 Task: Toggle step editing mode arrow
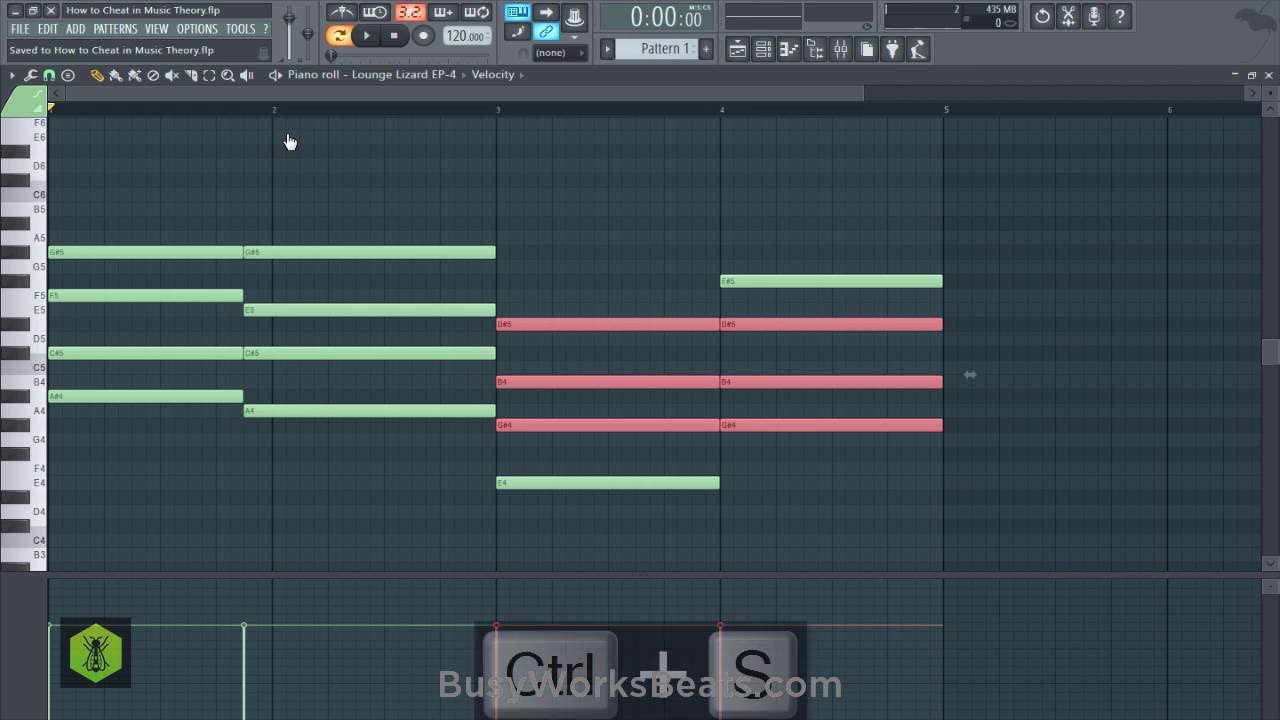pos(546,12)
